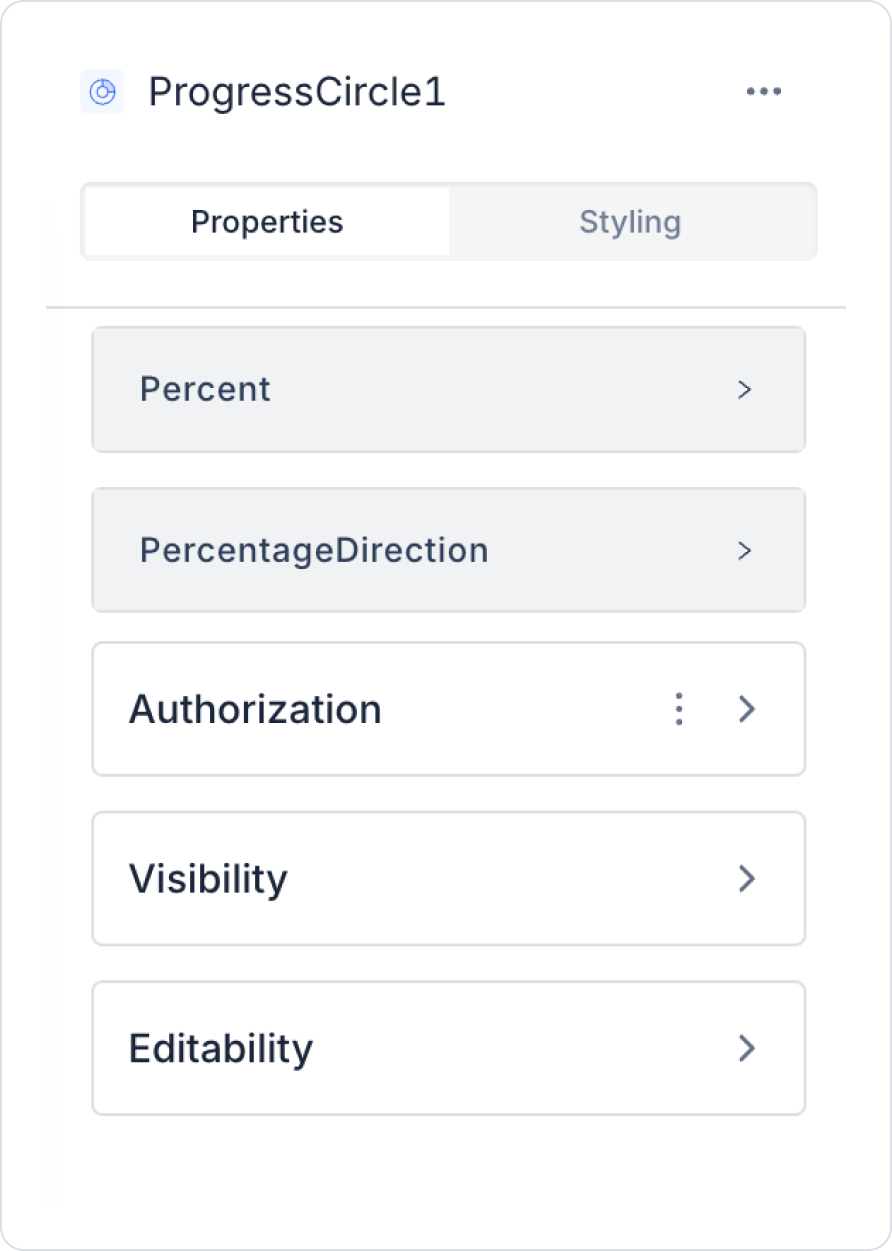Click the Authorization section title
This screenshot has height=1251, width=892.
[255, 709]
